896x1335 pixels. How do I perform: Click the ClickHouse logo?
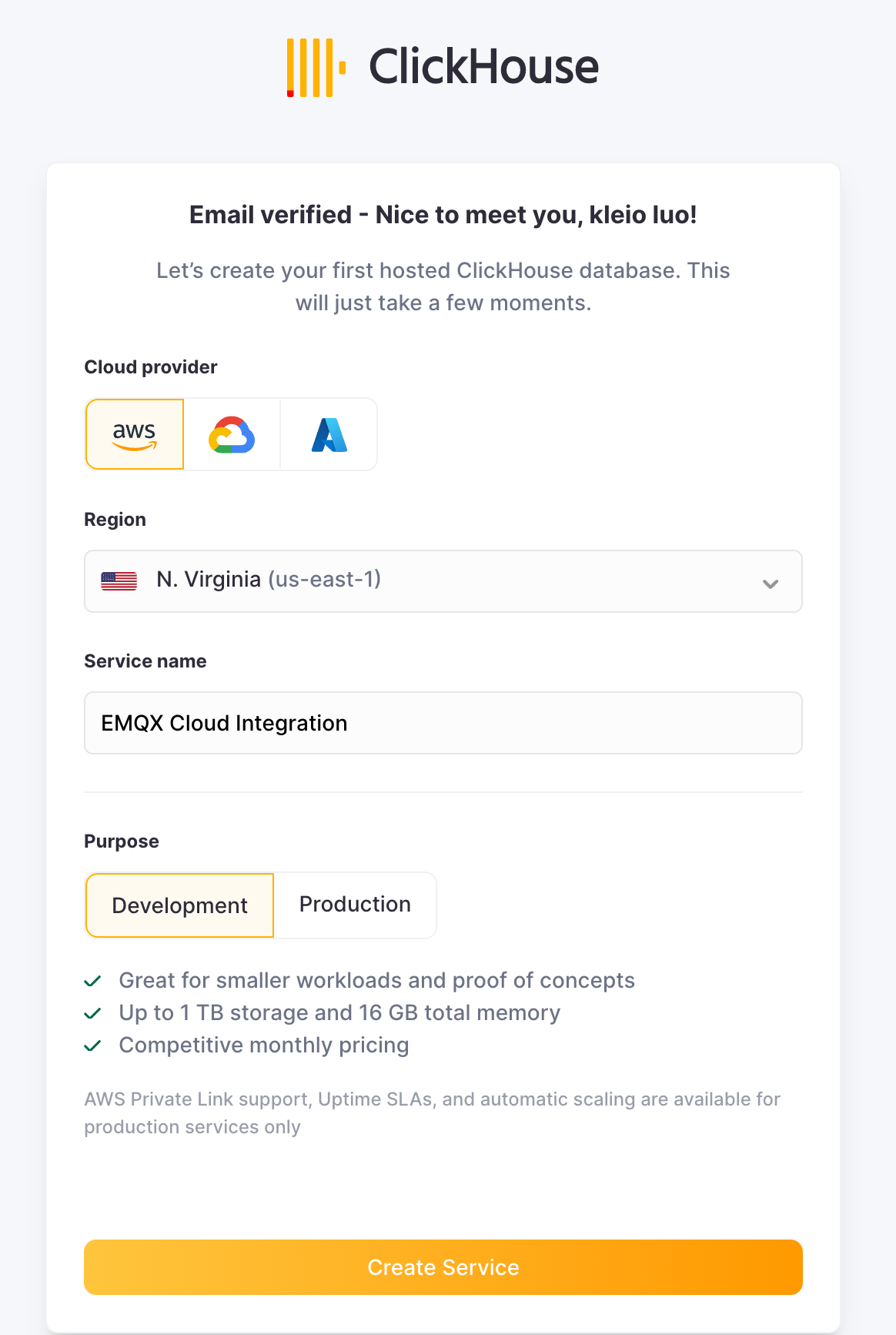click(x=443, y=67)
